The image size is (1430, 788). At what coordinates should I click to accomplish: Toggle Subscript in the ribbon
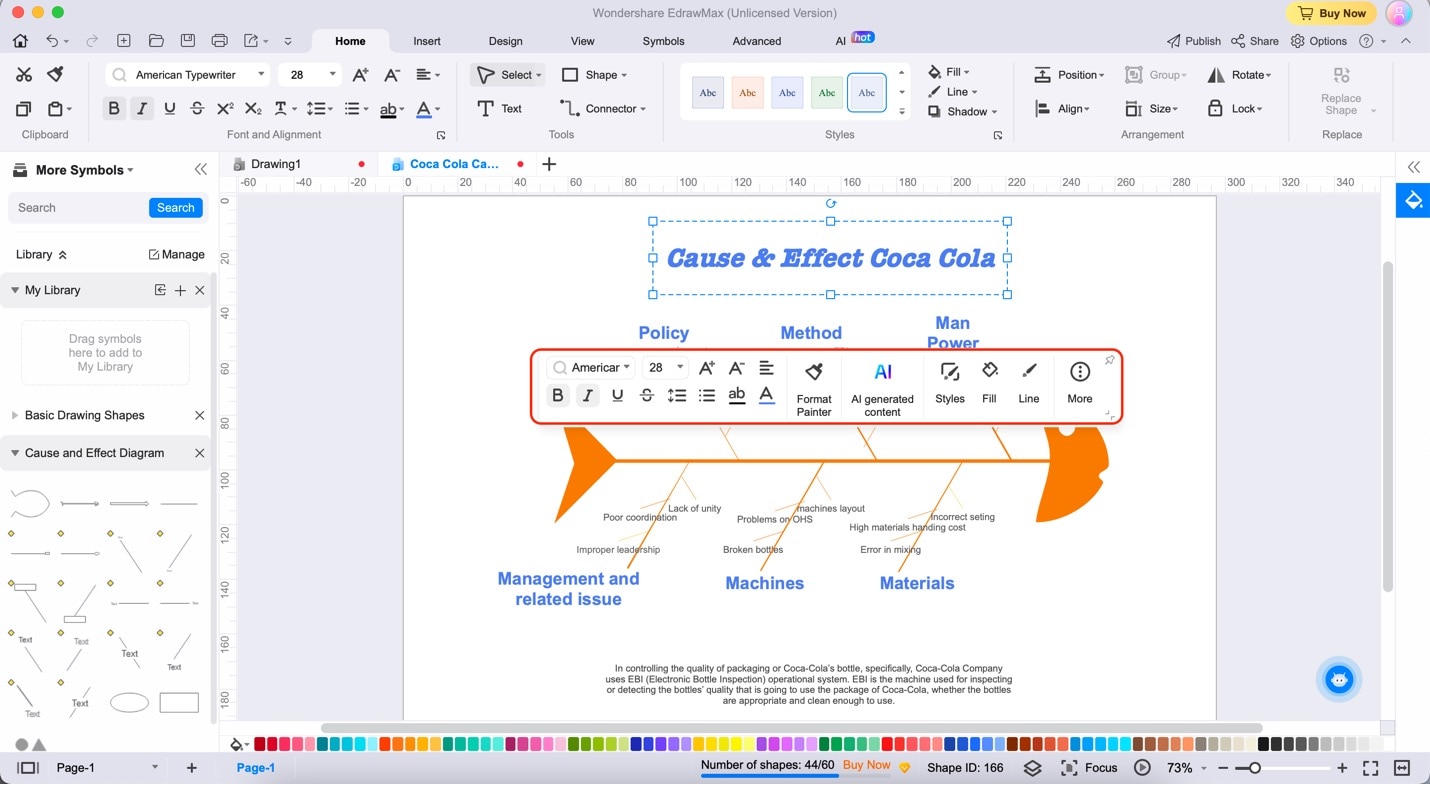click(x=253, y=108)
